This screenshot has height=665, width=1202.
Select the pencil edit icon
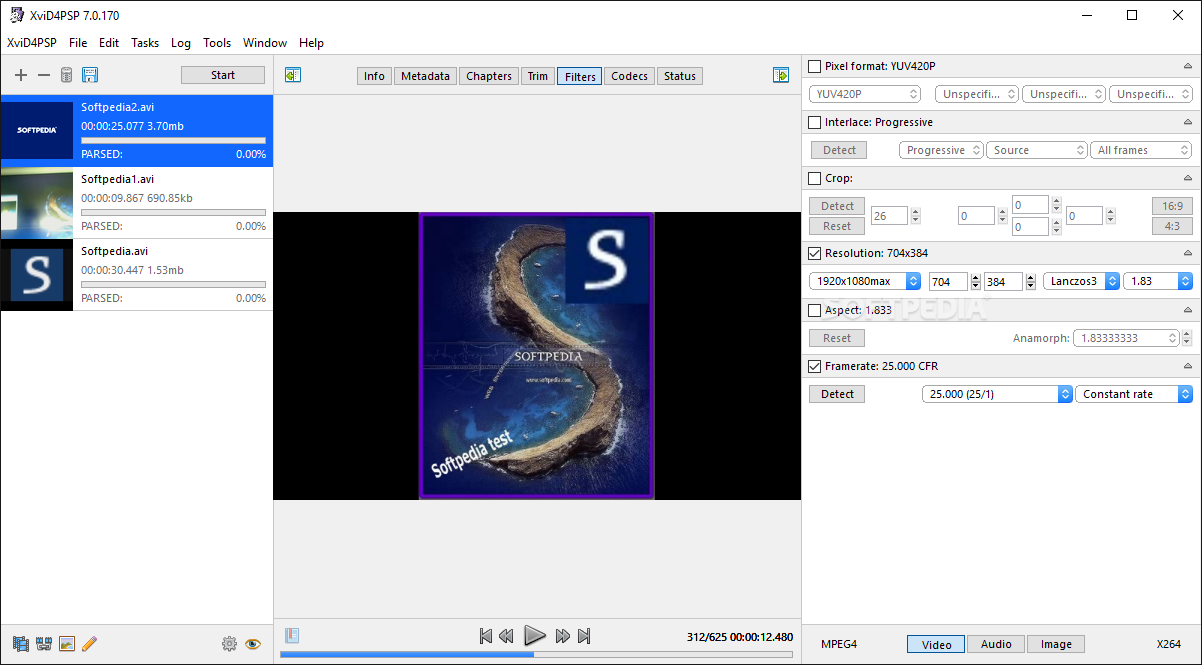pyautogui.click(x=90, y=644)
